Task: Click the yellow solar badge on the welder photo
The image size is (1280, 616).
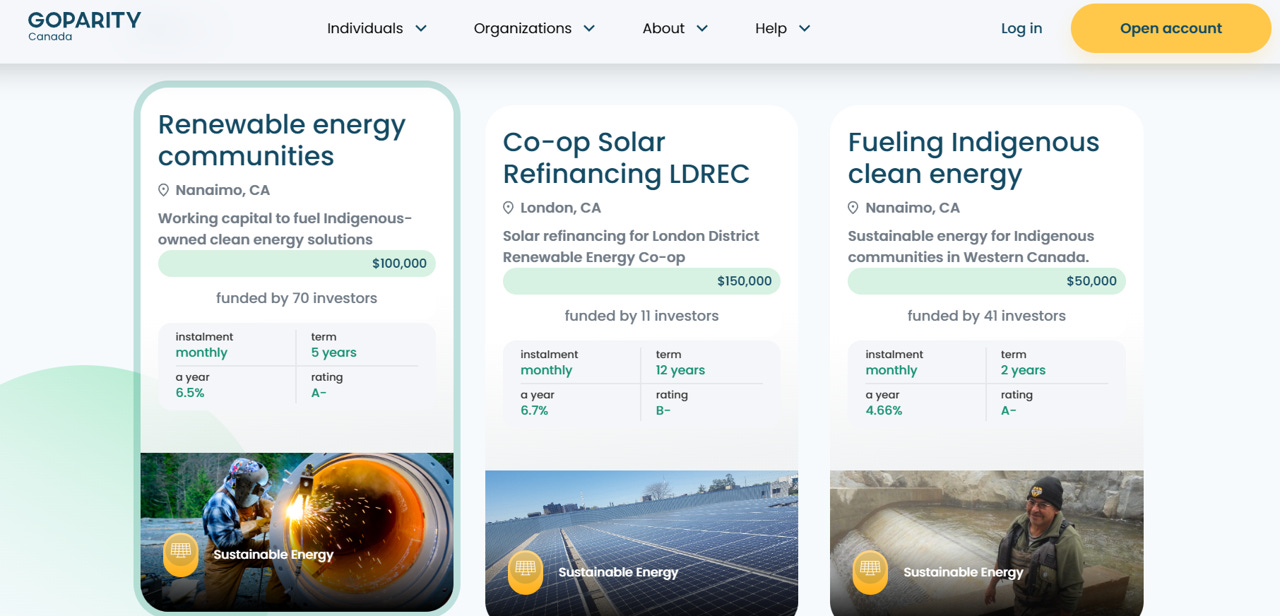Action: point(181,554)
